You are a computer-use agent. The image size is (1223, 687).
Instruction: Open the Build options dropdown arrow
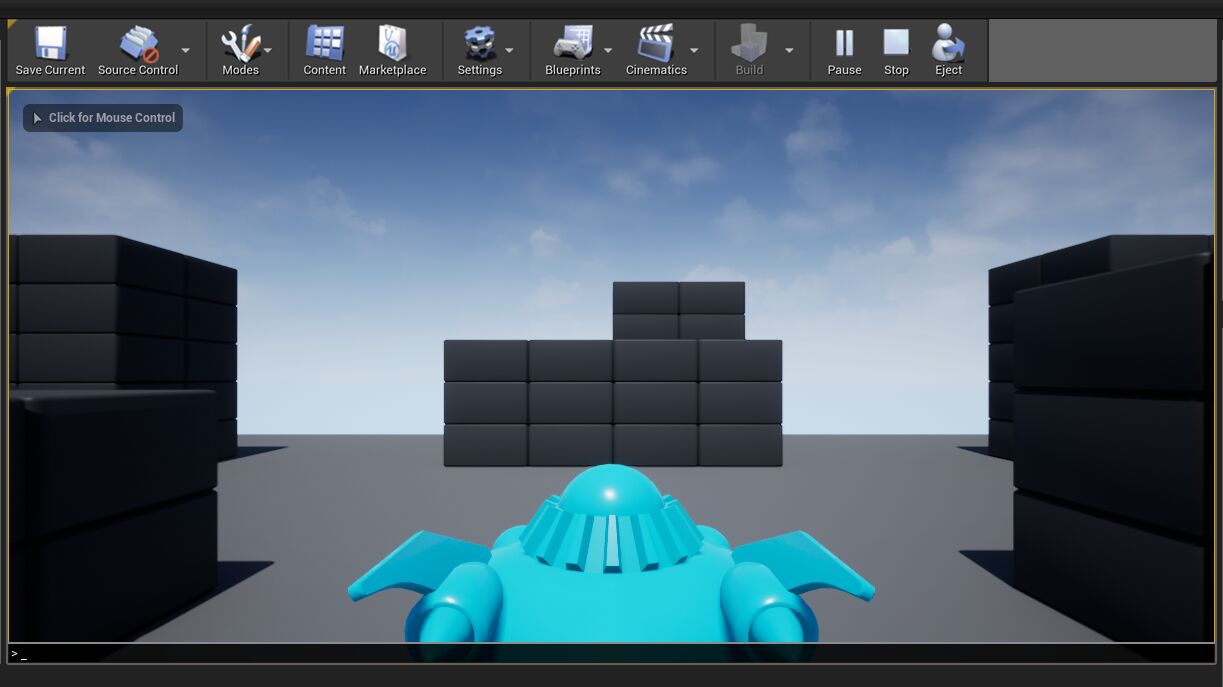coord(789,50)
